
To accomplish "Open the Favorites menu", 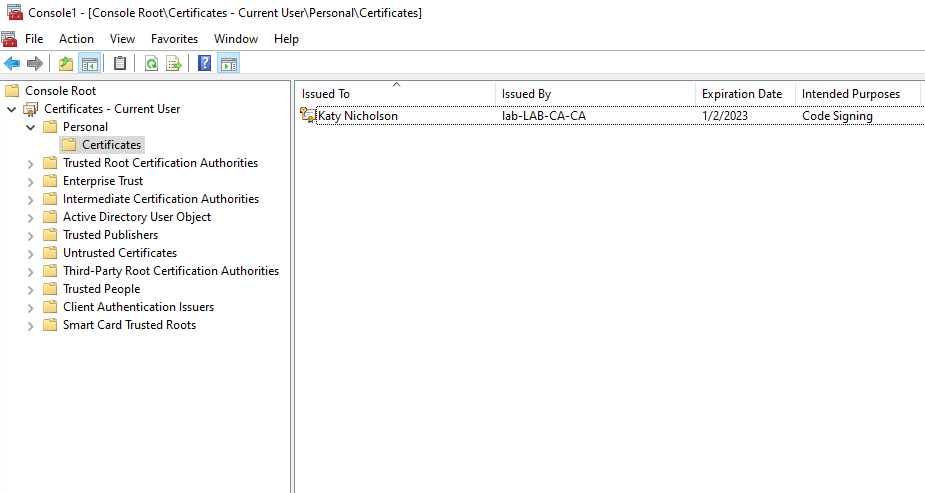I will (174, 39).
